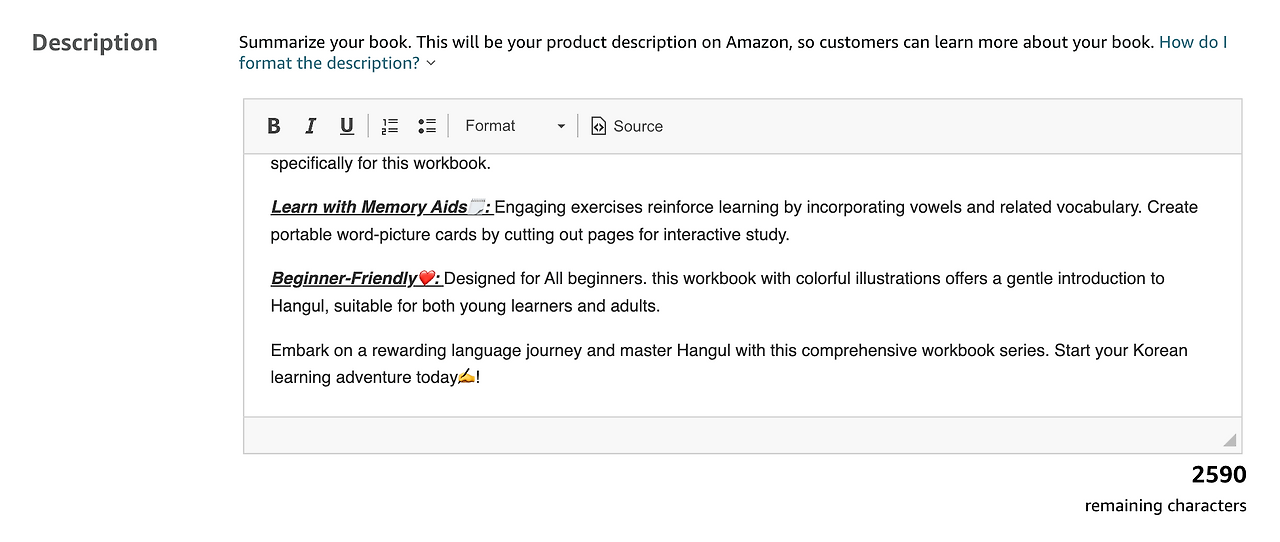Toggle bold formatting in the toolbar

[273, 126]
